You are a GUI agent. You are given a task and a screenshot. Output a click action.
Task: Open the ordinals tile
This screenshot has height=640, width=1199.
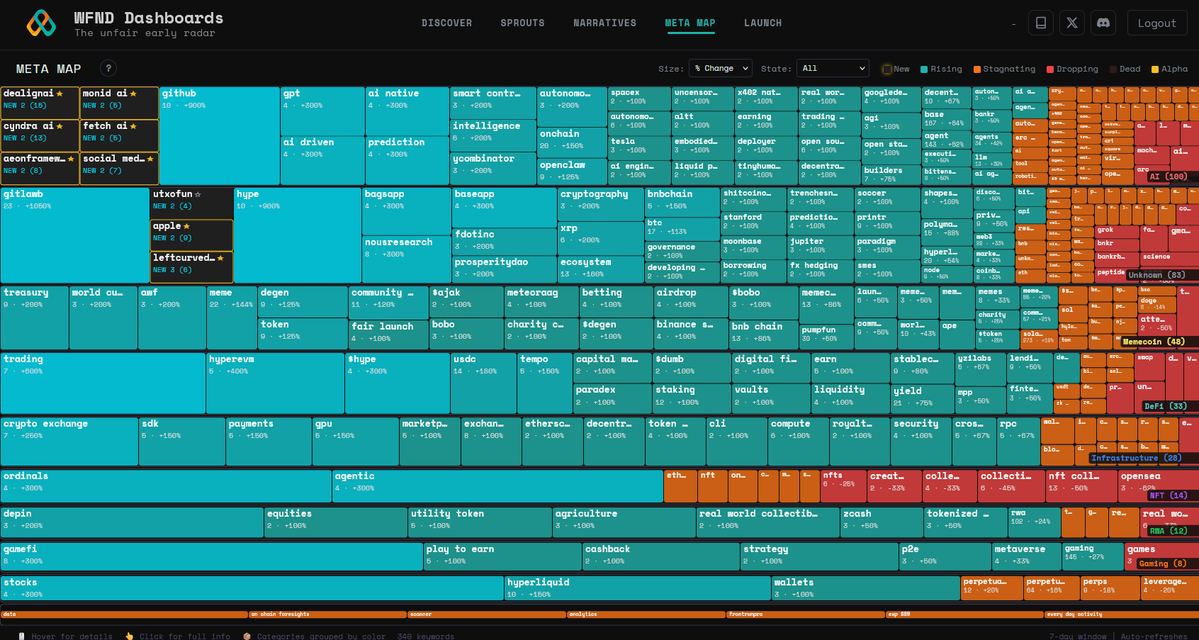coord(166,486)
